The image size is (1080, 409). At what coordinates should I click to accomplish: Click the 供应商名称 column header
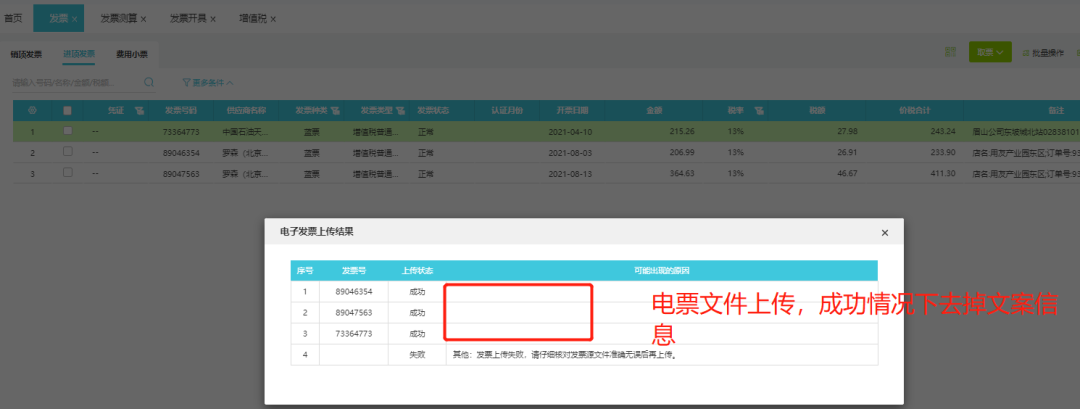(246, 110)
